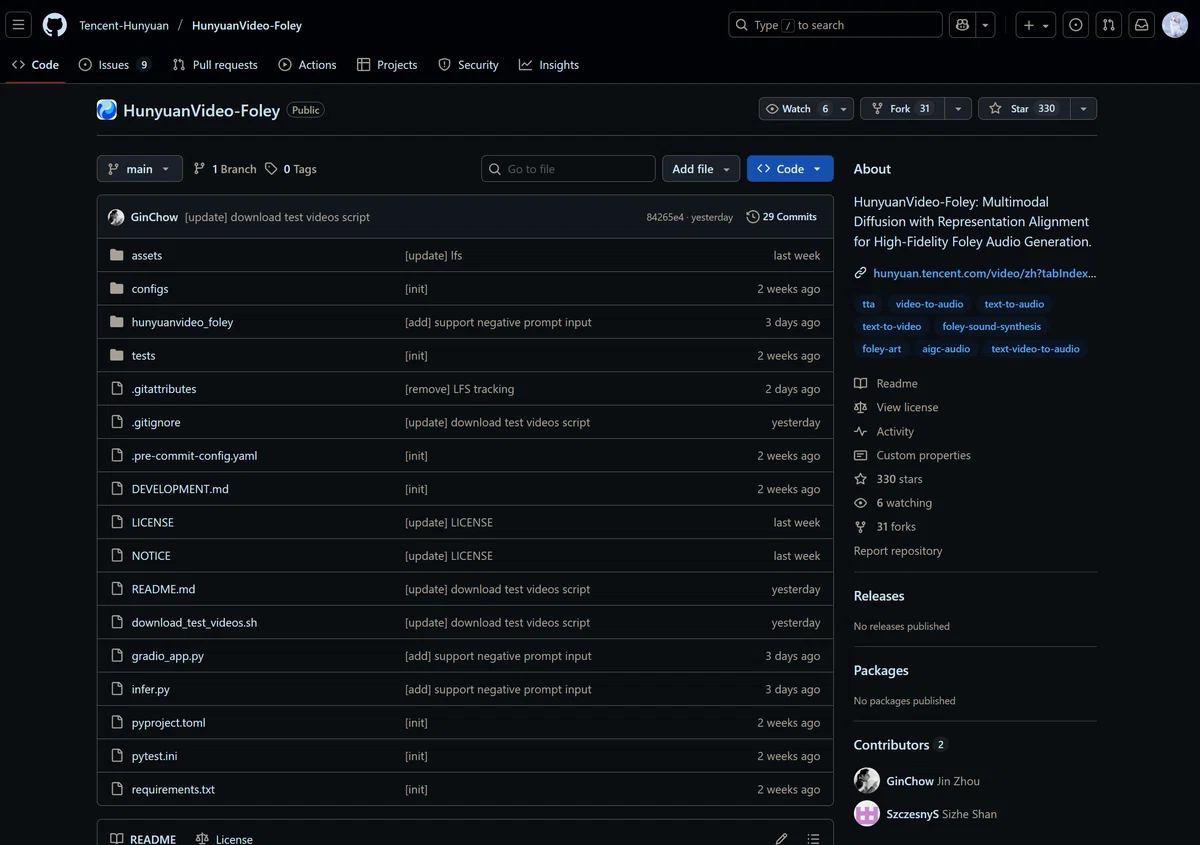Click the assets folder icon

117,255
